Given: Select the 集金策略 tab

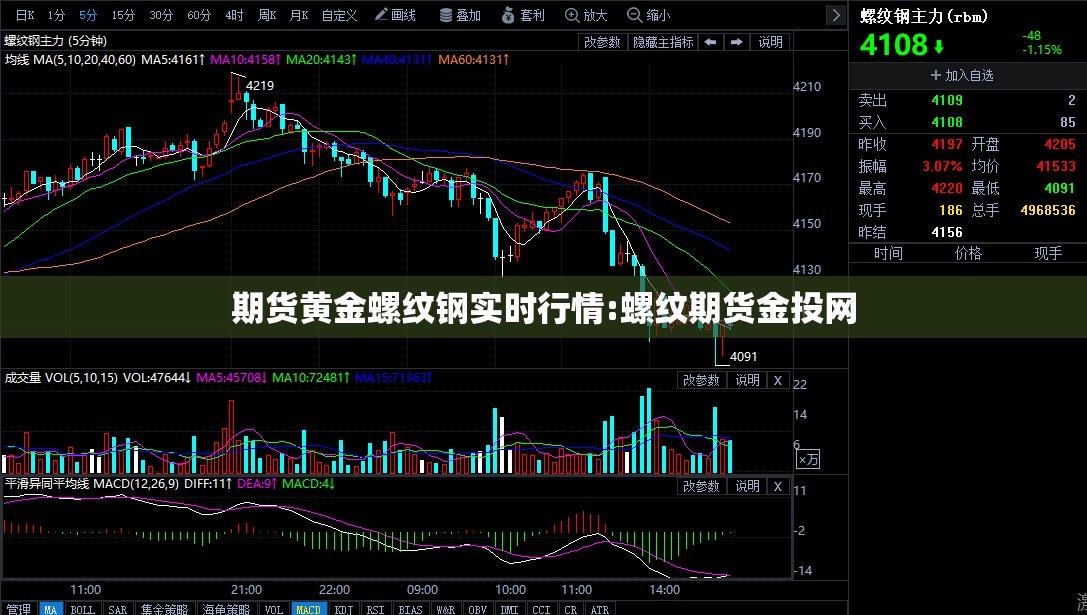Looking at the screenshot, I should coord(165,609).
